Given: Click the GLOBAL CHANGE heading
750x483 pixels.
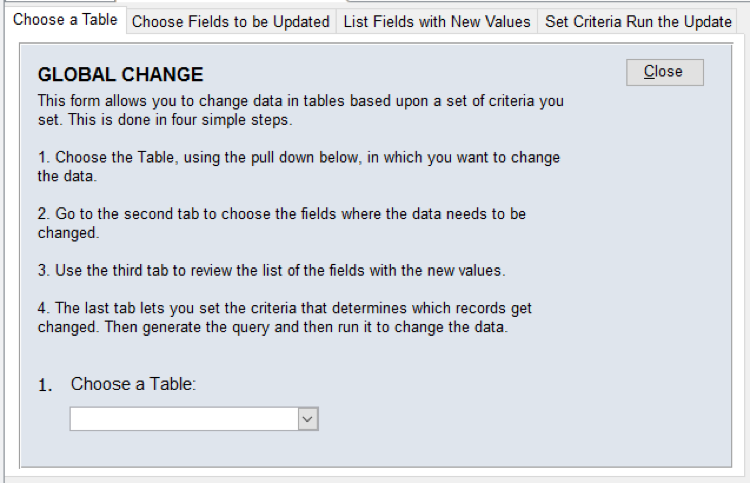Looking at the screenshot, I should pyautogui.click(x=120, y=75).
